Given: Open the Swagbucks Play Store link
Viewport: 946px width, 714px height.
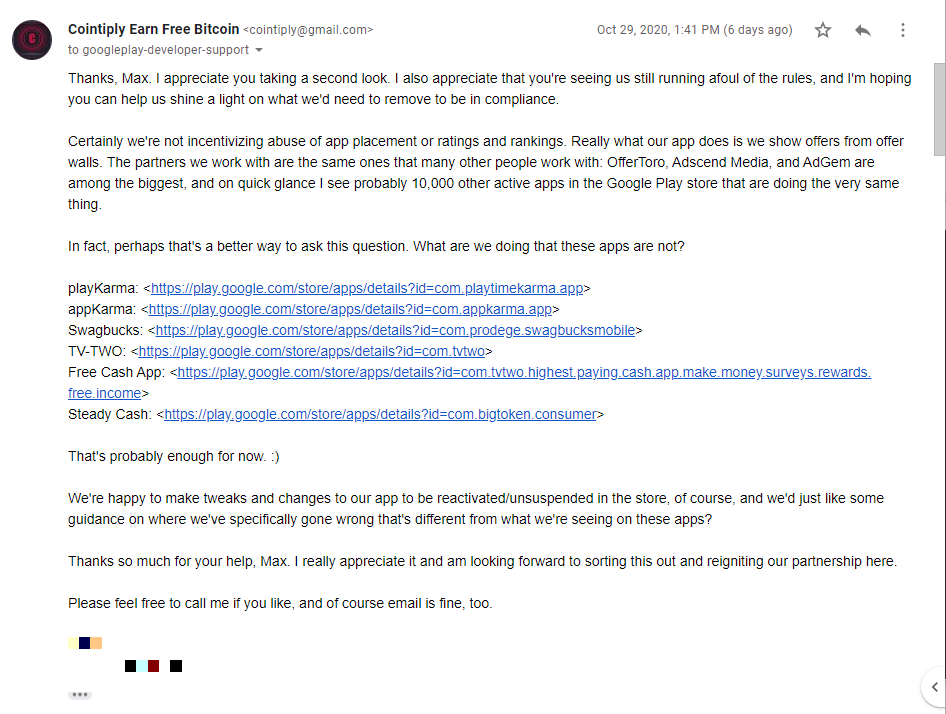Looking at the screenshot, I should click(395, 331).
